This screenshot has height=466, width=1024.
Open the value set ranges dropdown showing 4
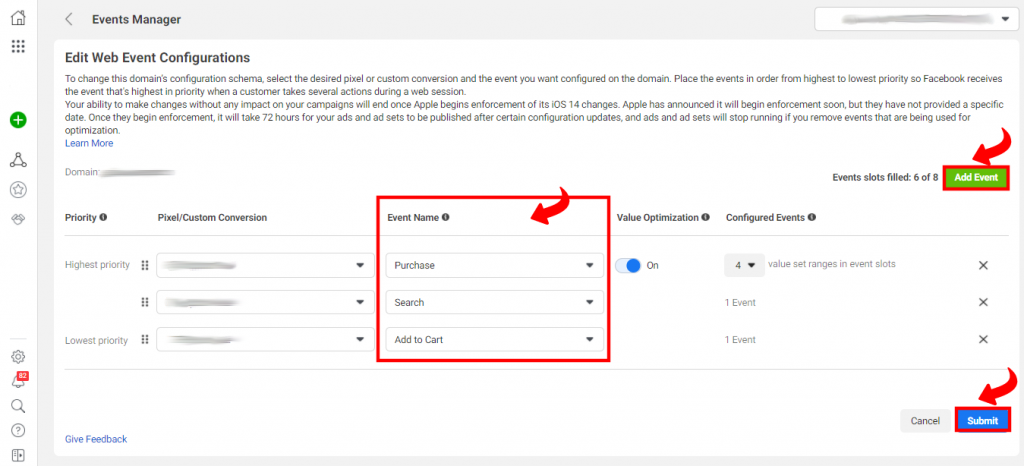[x=744, y=265]
